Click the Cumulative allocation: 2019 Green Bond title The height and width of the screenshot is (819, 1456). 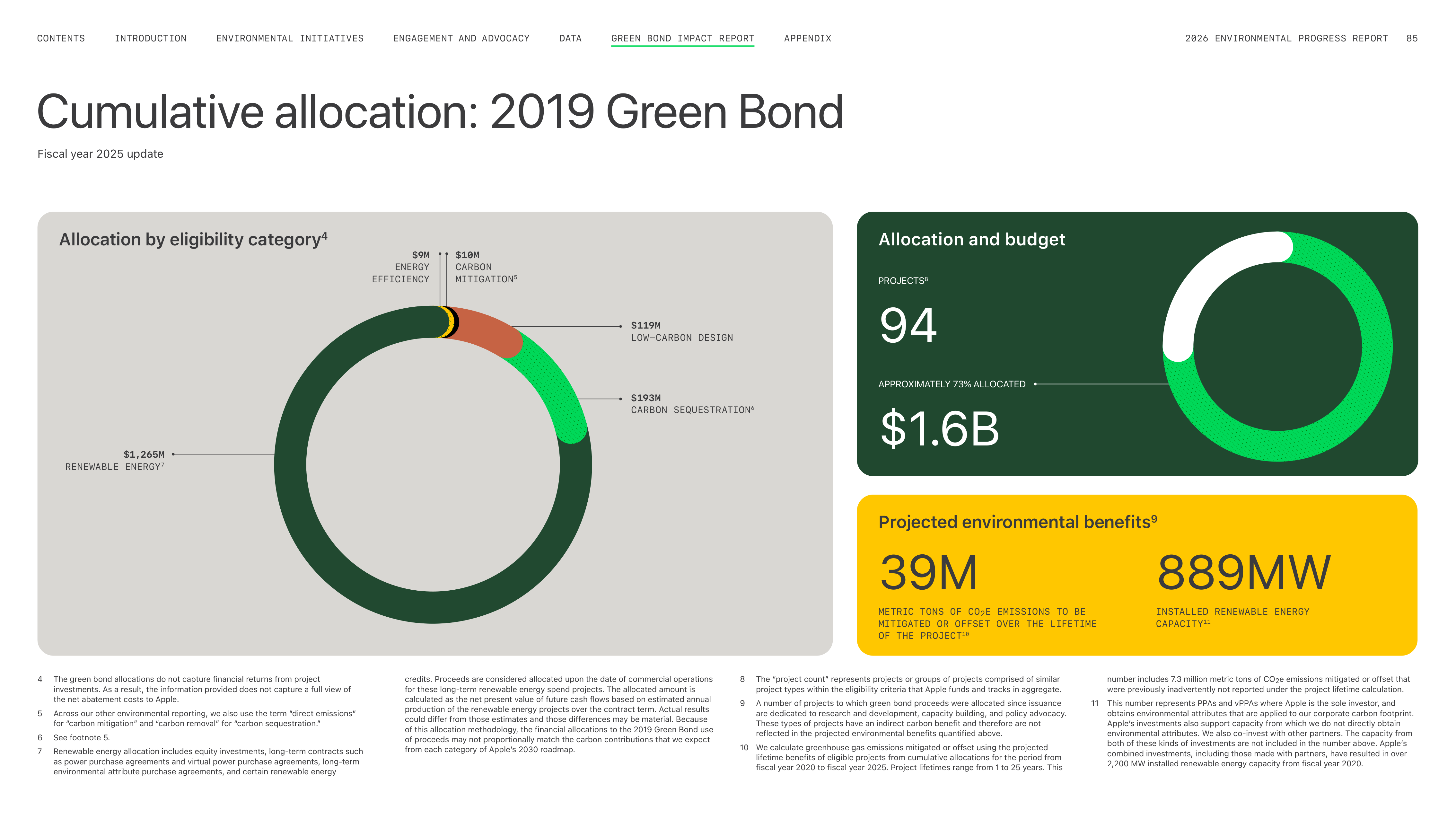[440, 112]
